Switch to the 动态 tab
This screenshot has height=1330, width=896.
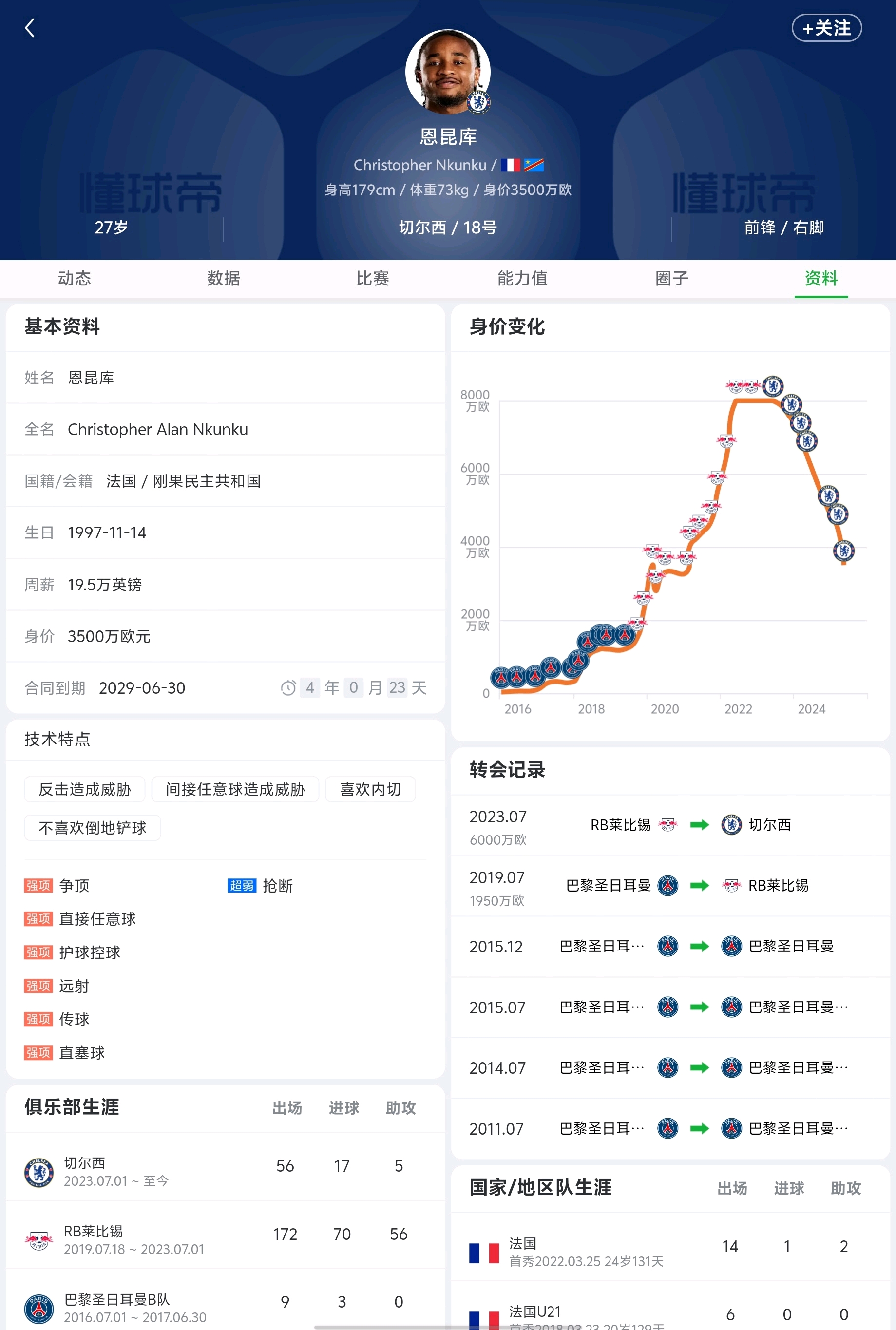click(x=74, y=278)
